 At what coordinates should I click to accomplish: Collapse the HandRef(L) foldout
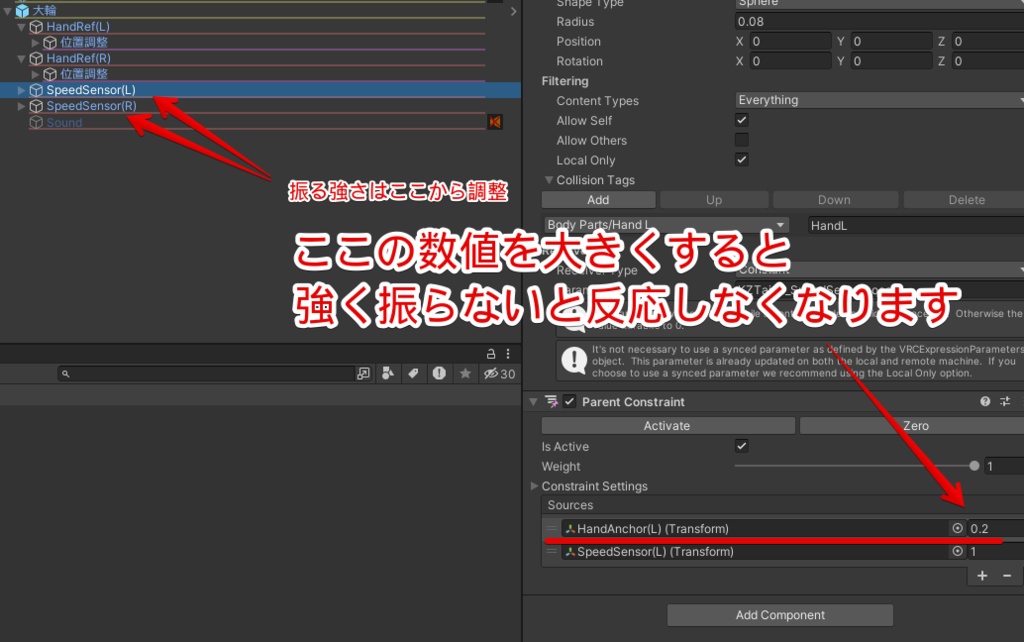click(21, 27)
